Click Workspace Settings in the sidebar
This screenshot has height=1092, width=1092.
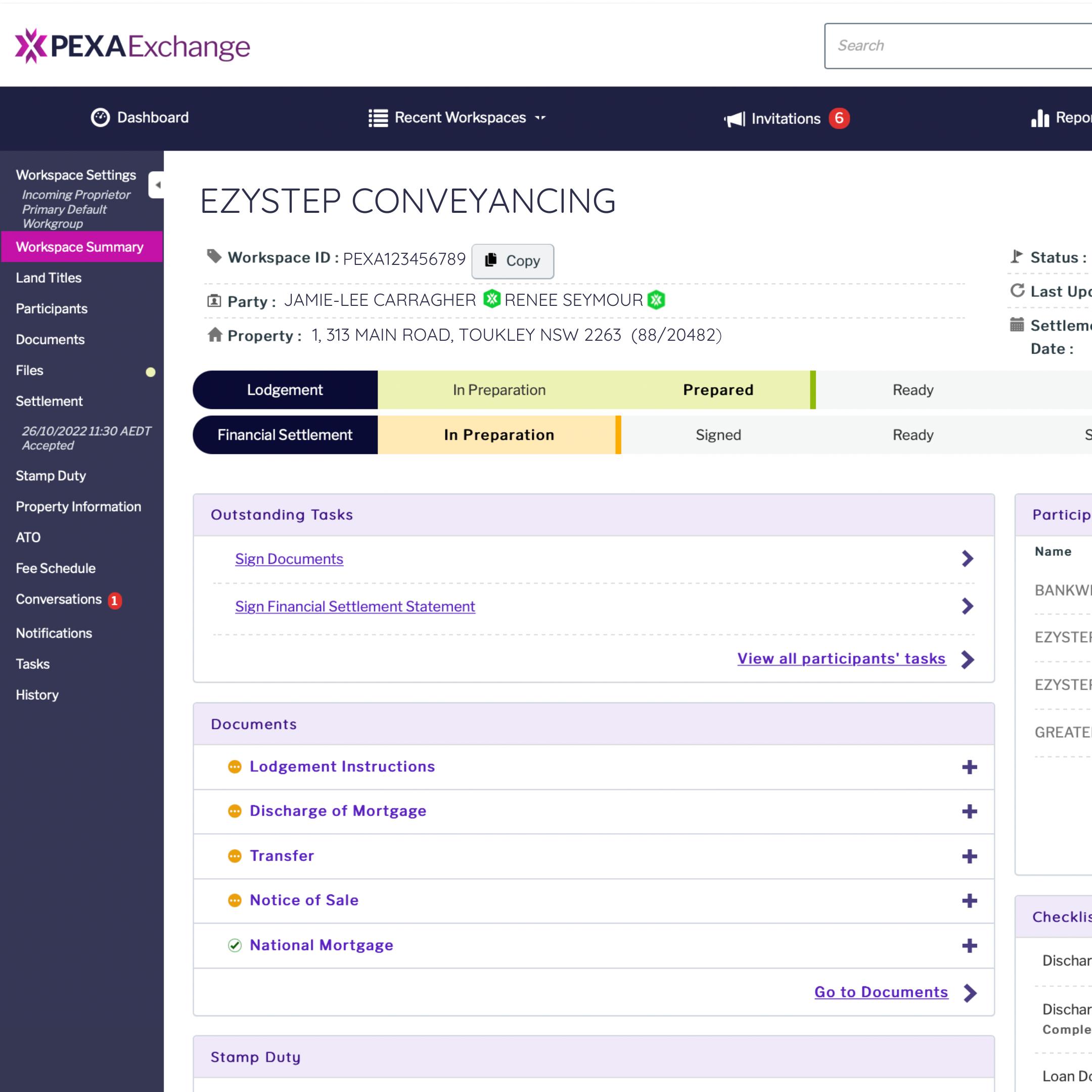click(x=76, y=175)
